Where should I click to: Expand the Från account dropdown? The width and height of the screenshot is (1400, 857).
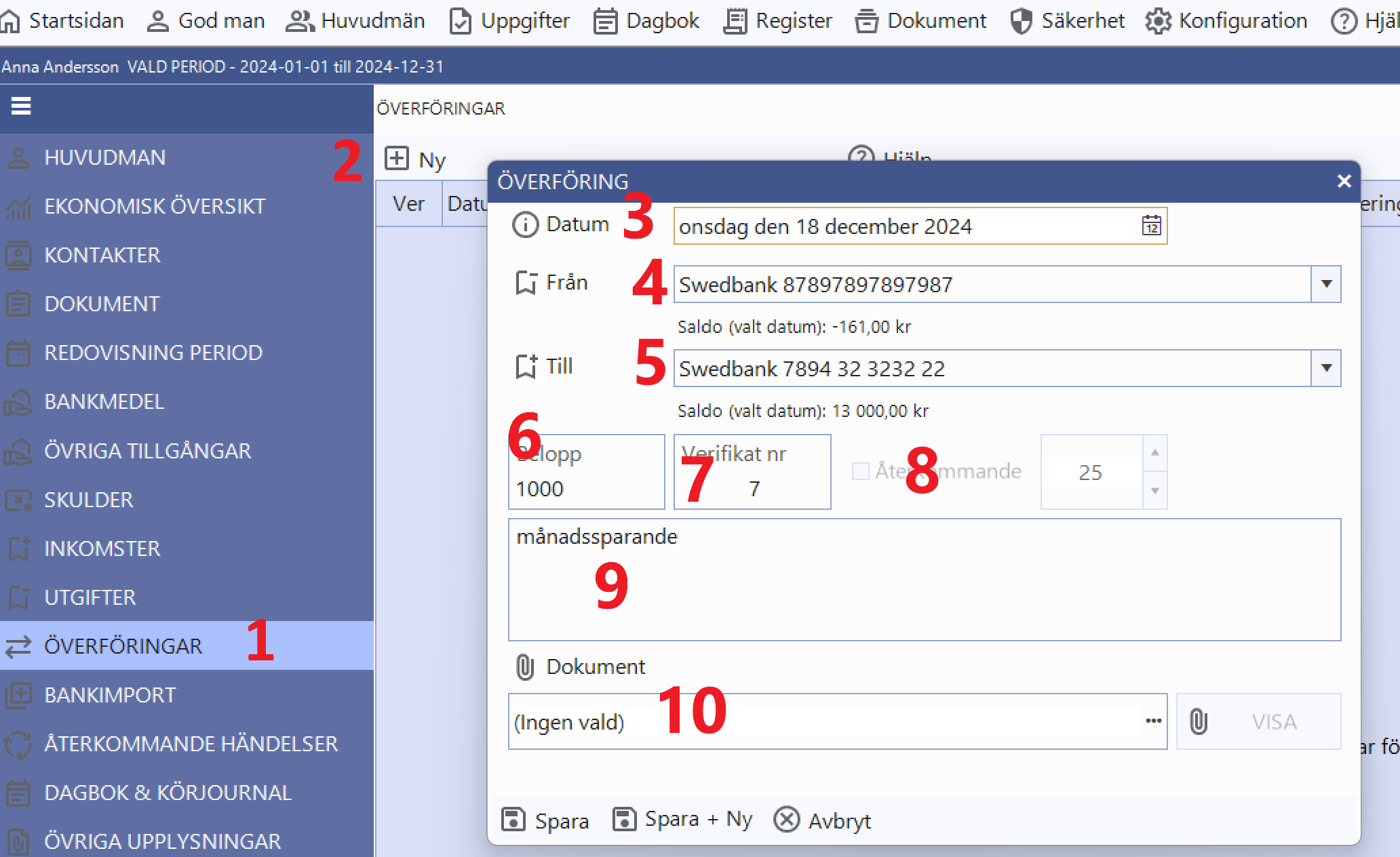coord(1326,284)
